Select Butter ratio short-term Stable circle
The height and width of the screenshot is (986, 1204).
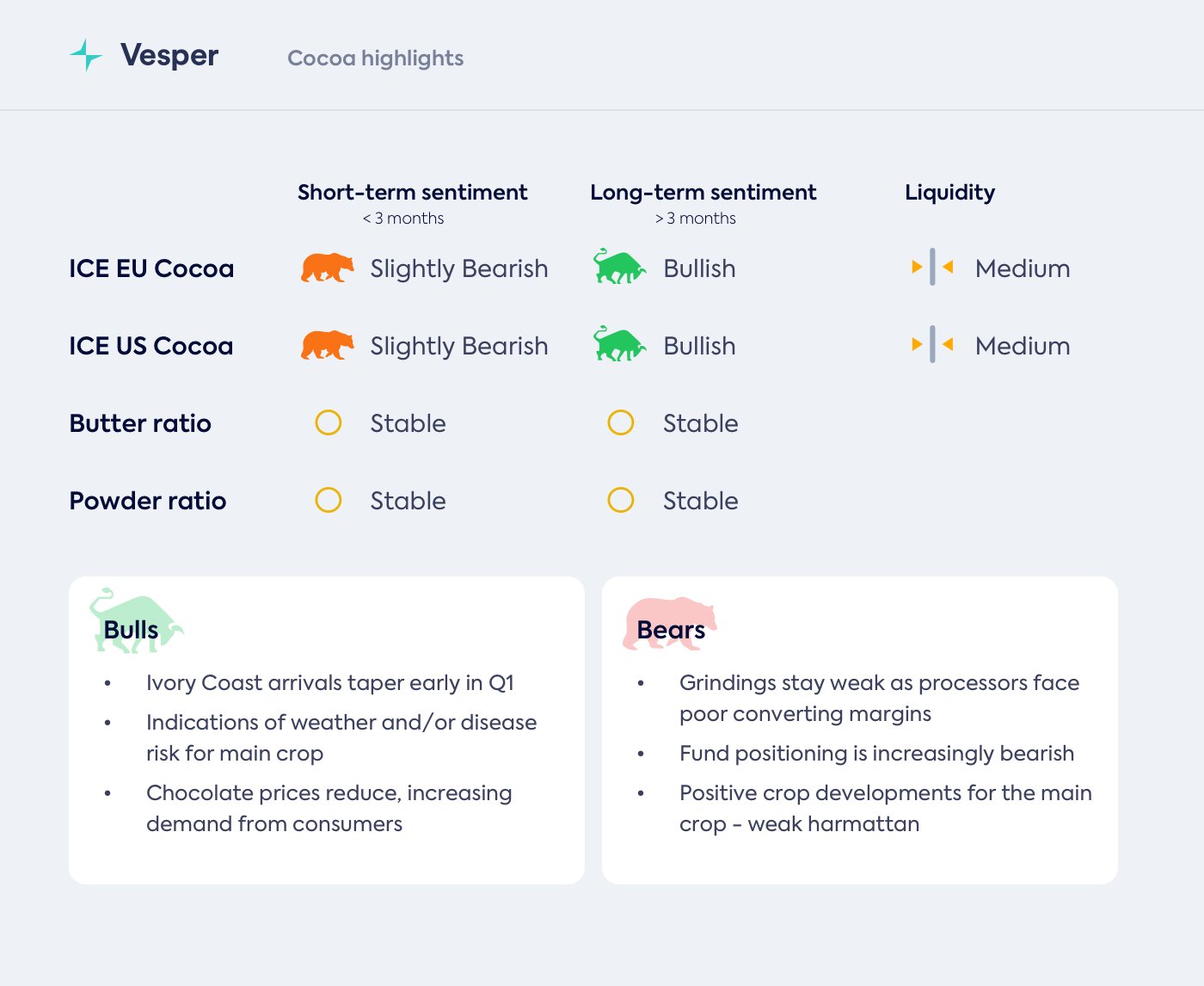[x=329, y=422]
